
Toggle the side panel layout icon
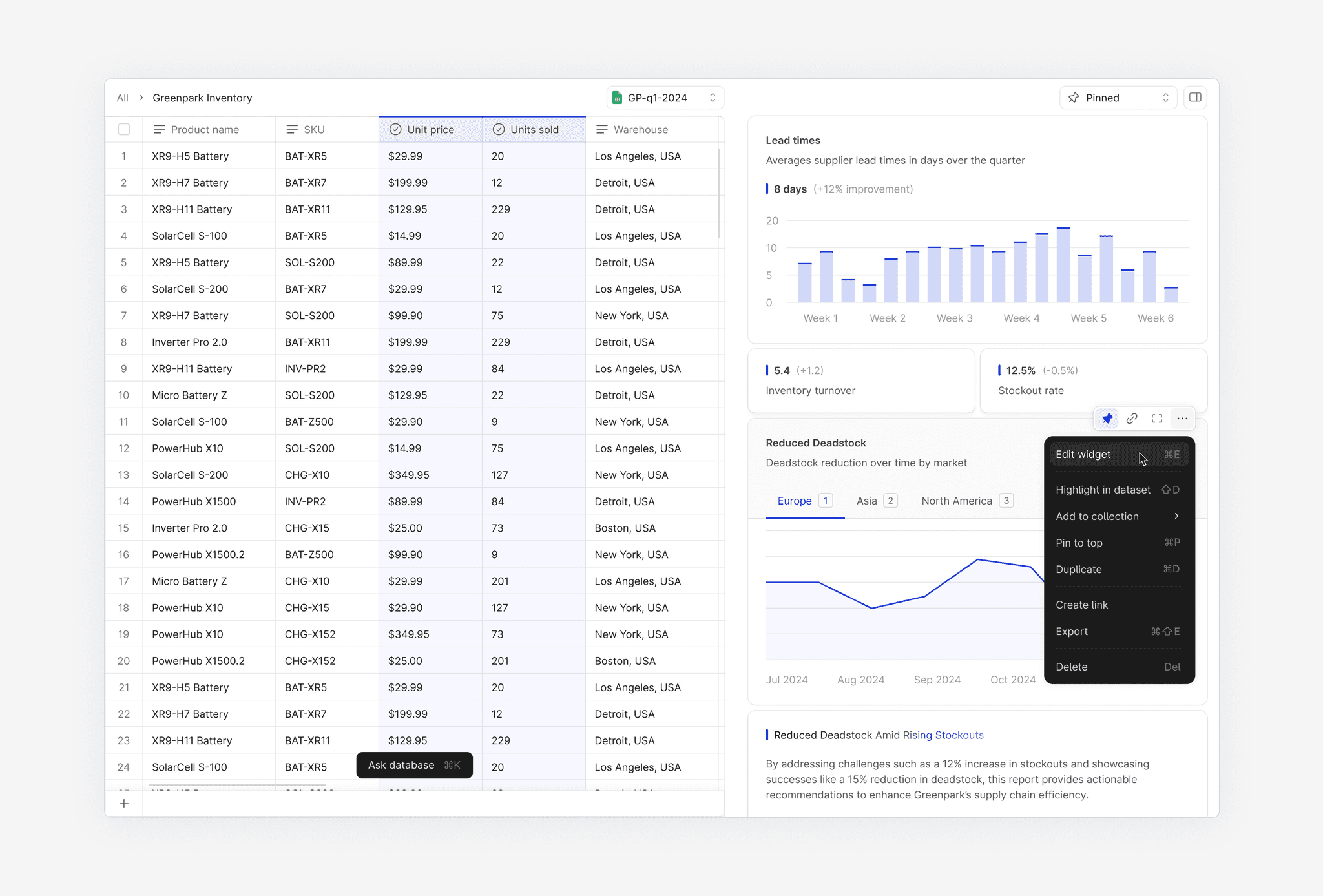click(1195, 98)
